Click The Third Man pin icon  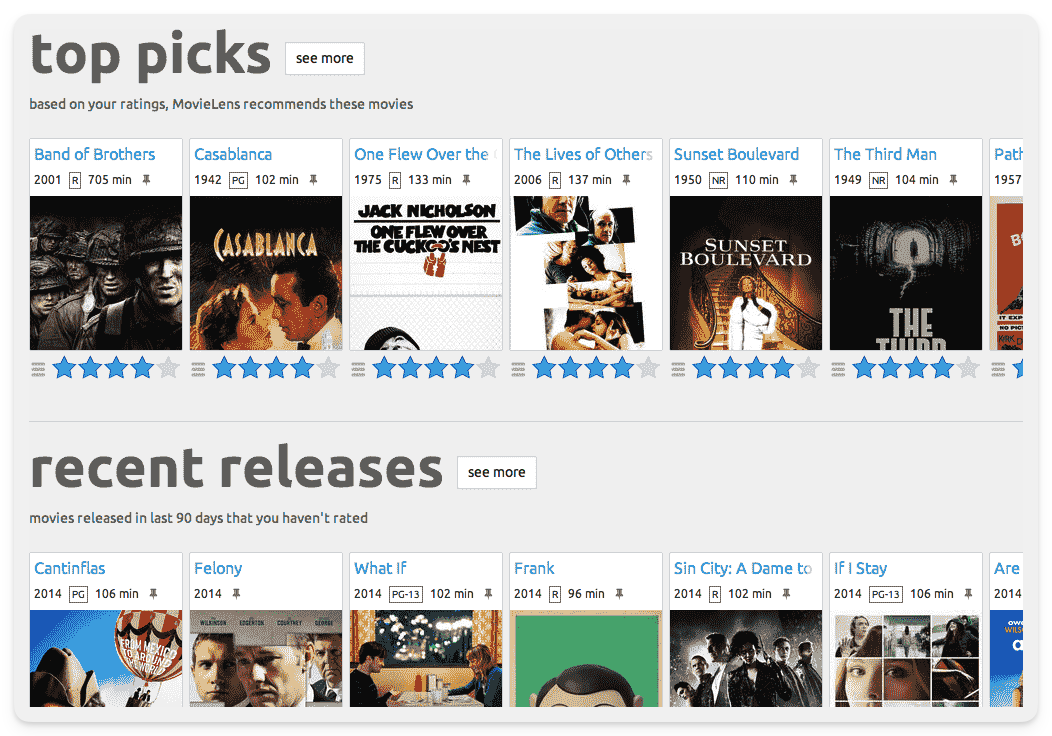coord(953,180)
